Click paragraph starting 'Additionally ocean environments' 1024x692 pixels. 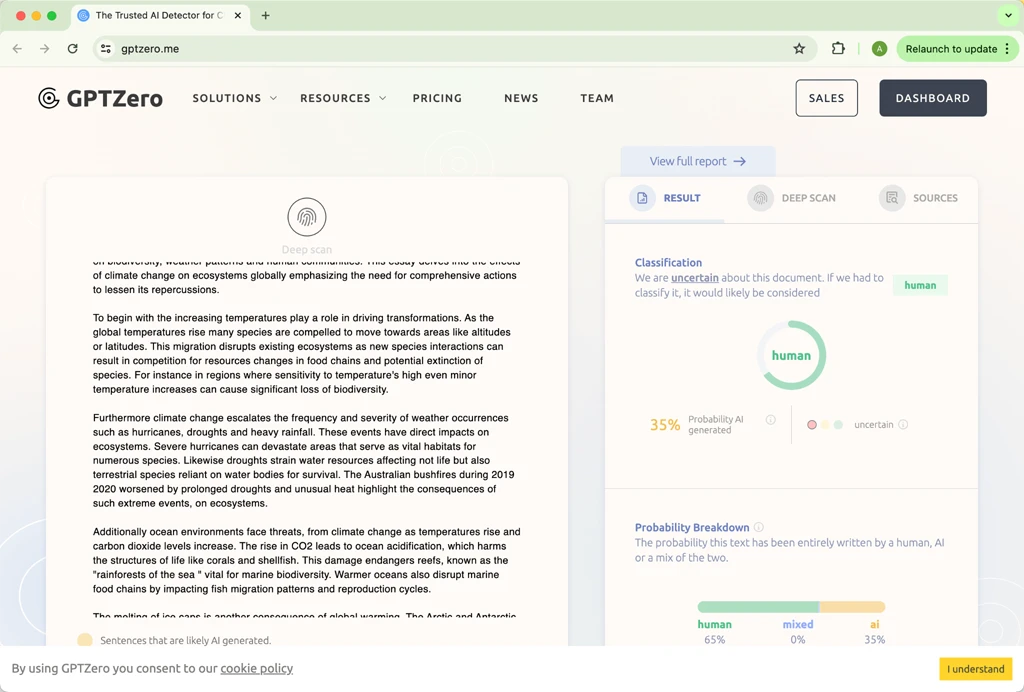coord(306,560)
